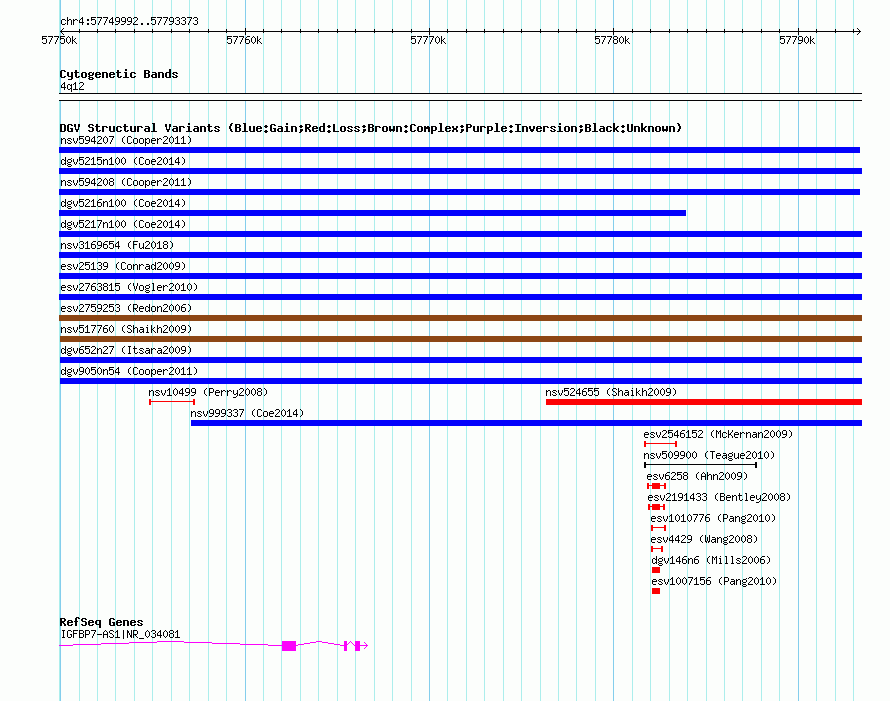Click the esv2546152 (McKernan2009) label

(718, 434)
